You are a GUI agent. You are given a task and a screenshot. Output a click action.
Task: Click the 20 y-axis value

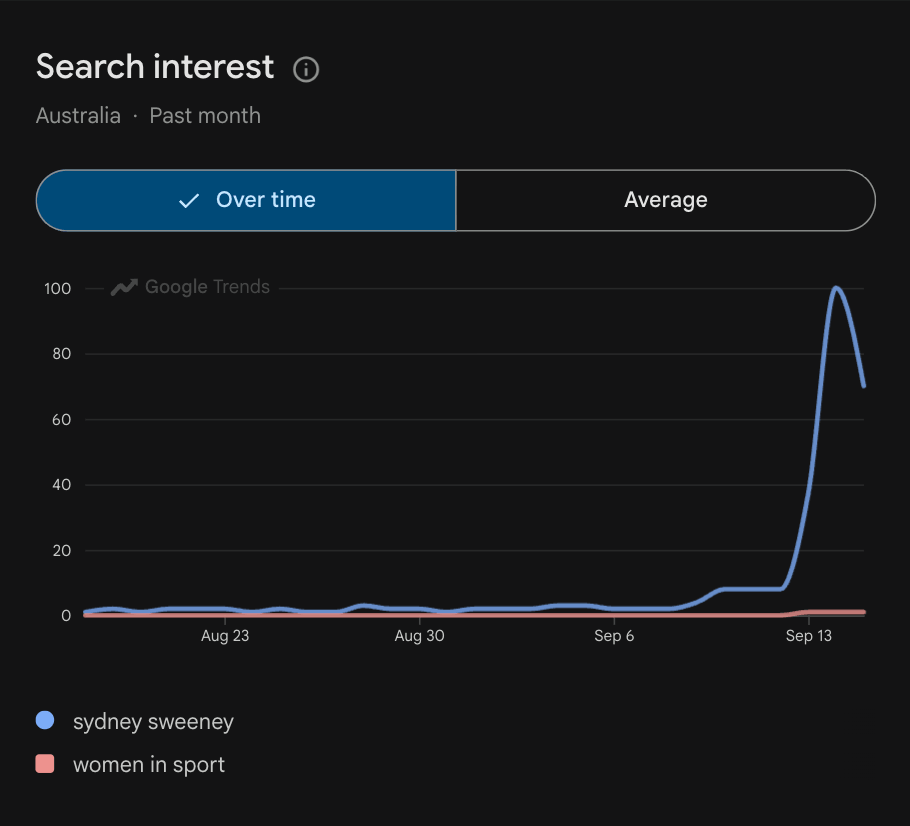(x=62, y=550)
